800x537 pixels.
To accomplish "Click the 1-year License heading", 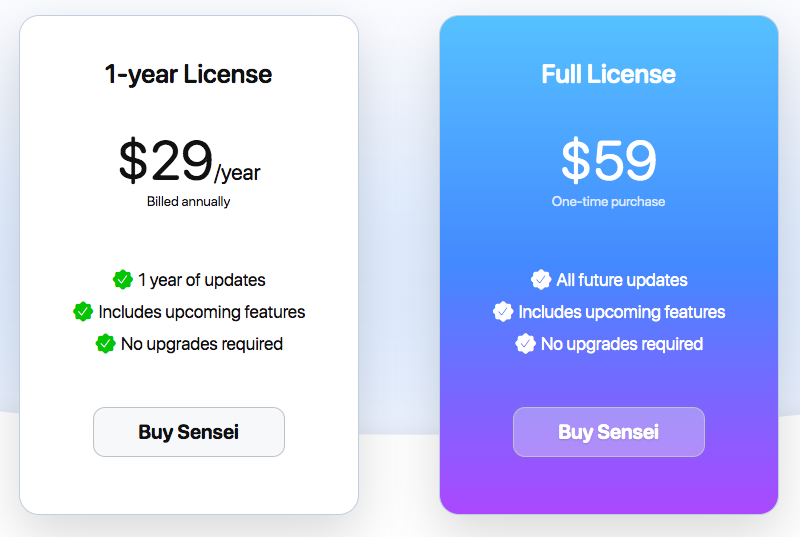I will pyautogui.click(x=188, y=74).
